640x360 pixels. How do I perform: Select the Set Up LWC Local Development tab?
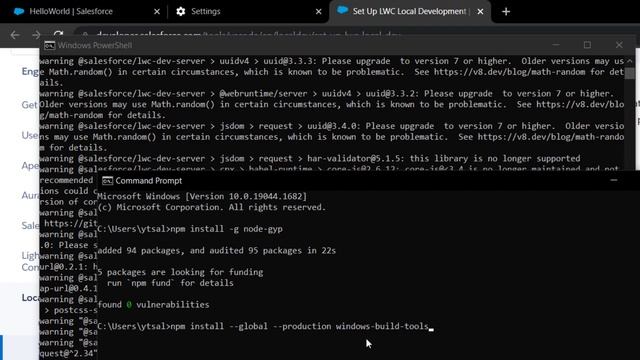409,11
